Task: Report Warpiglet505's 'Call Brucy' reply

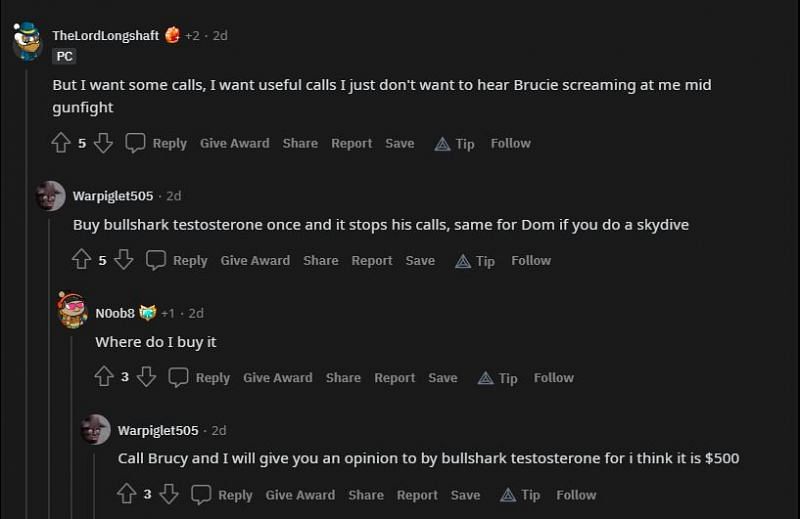Action: tap(417, 494)
